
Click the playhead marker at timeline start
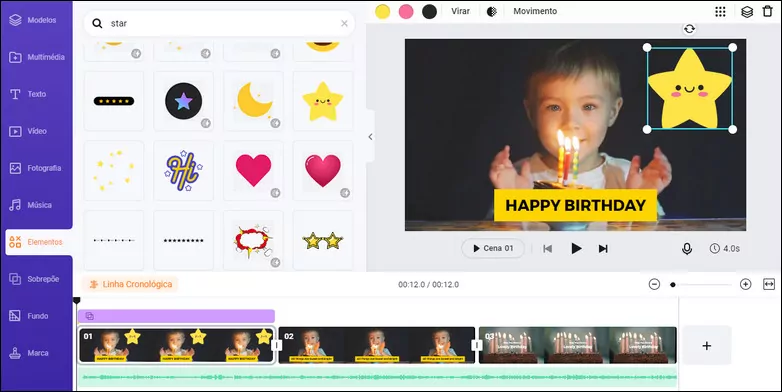pyautogui.click(x=76, y=301)
